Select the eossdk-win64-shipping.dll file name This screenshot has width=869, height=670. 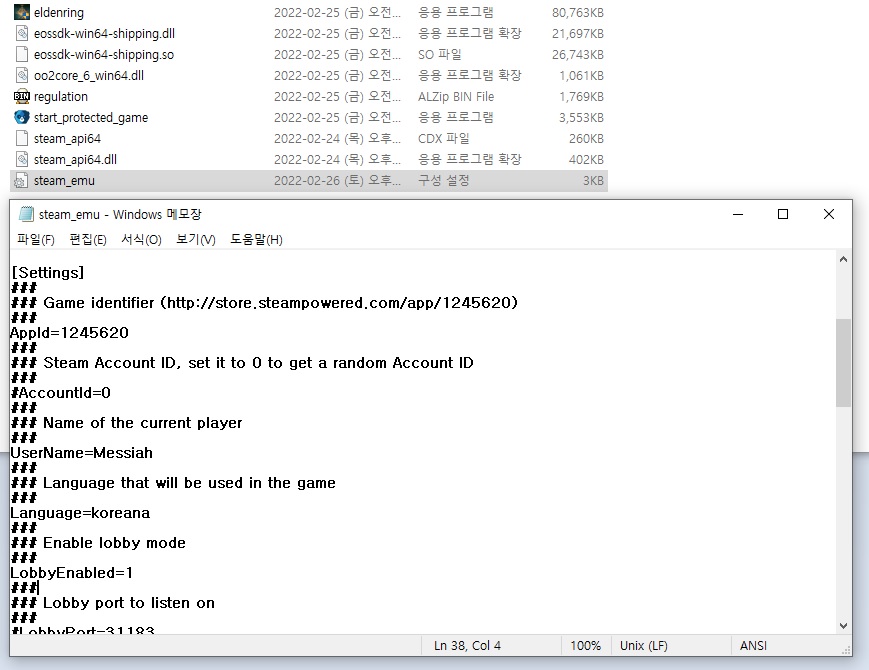tap(104, 33)
